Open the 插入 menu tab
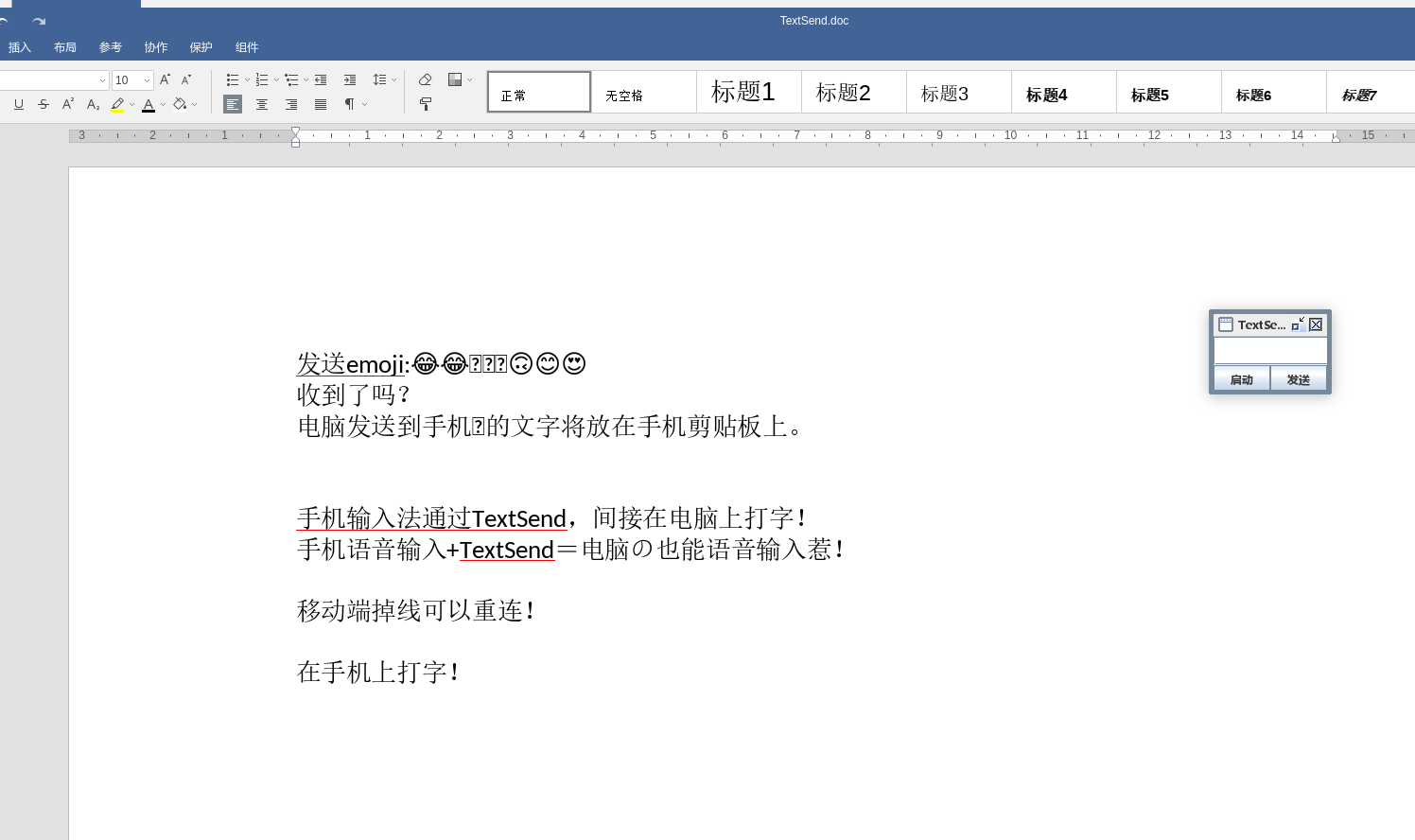This screenshot has width=1415, height=840. click(x=20, y=47)
